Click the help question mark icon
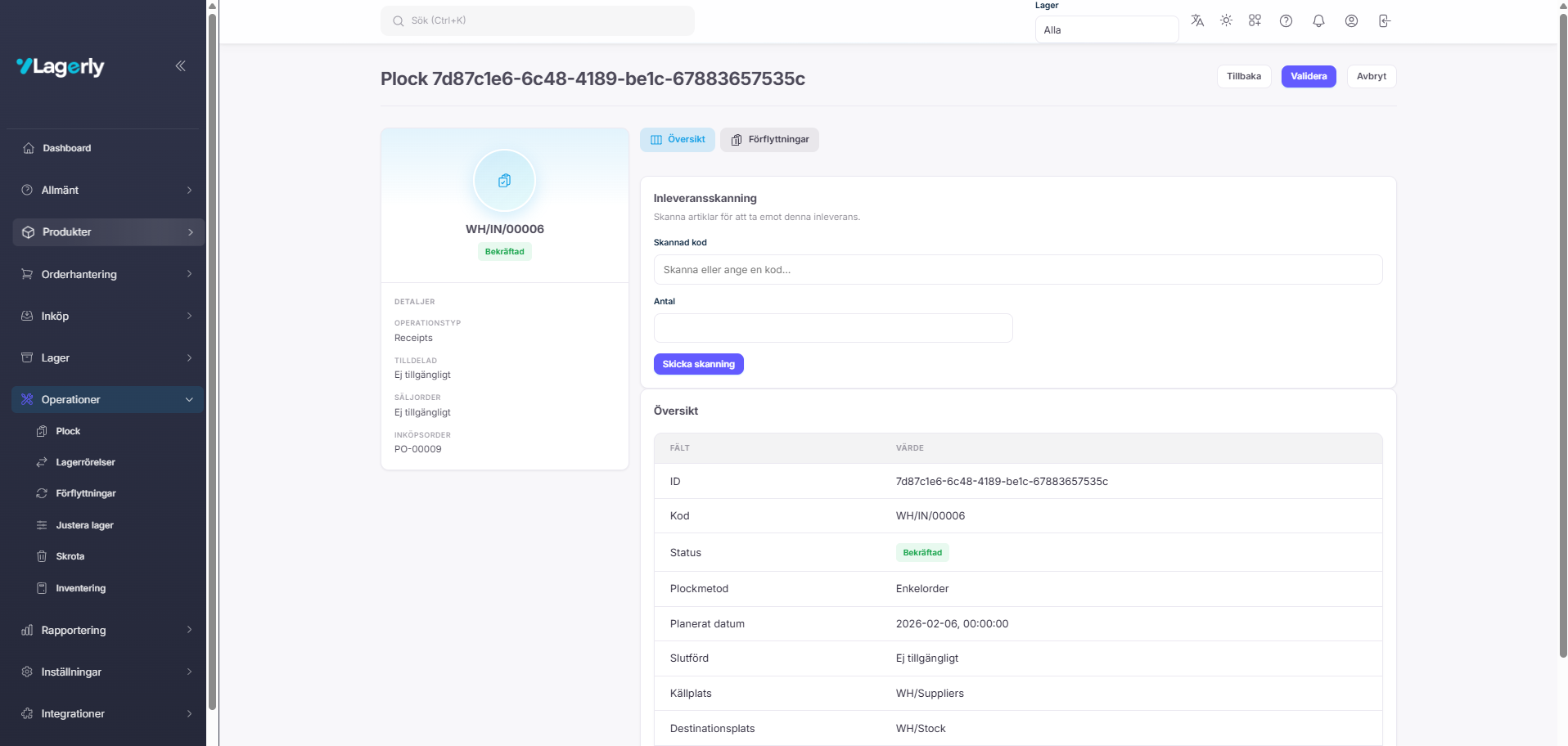This screenshot has width=1568, height=746. coord(1285,20)
